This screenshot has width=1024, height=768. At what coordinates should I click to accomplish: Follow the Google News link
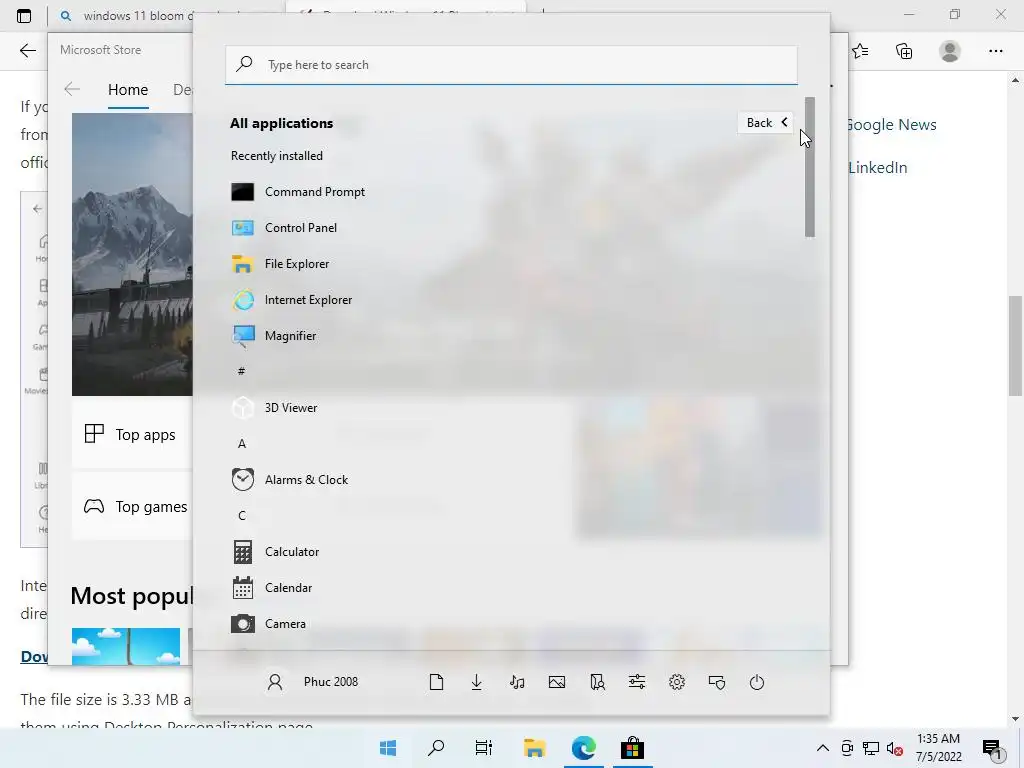coord(892,125)
